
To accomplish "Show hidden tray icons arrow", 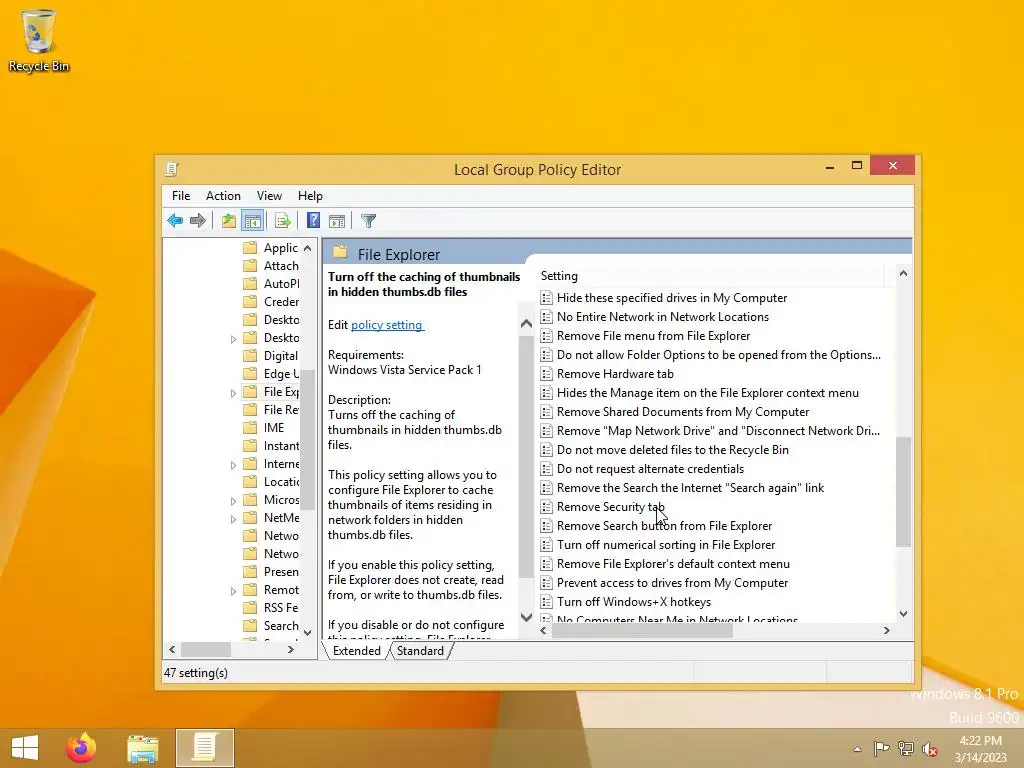I will [x=857, y=749].
